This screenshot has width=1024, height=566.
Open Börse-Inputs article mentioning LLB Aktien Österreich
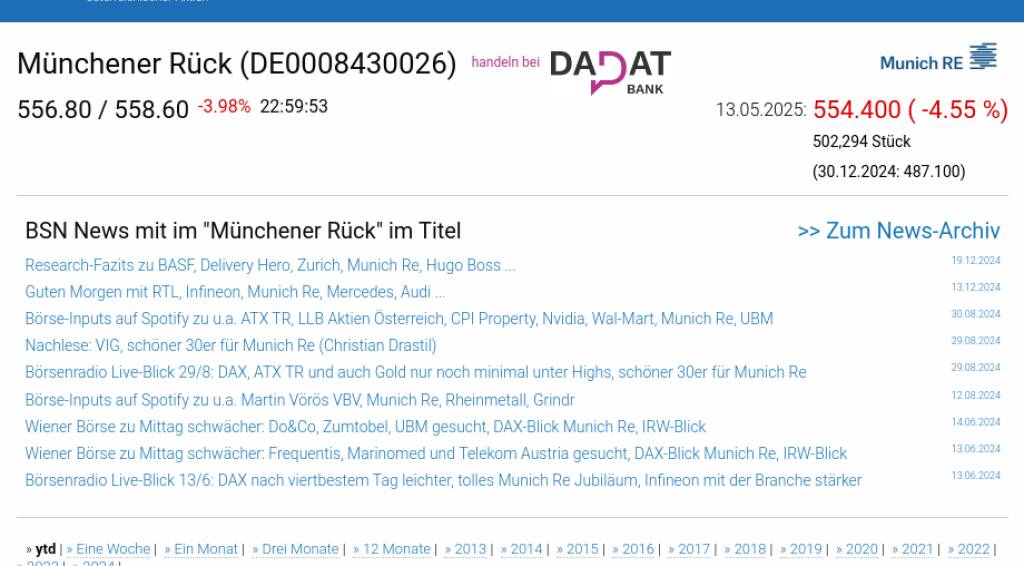click(398, 319)
